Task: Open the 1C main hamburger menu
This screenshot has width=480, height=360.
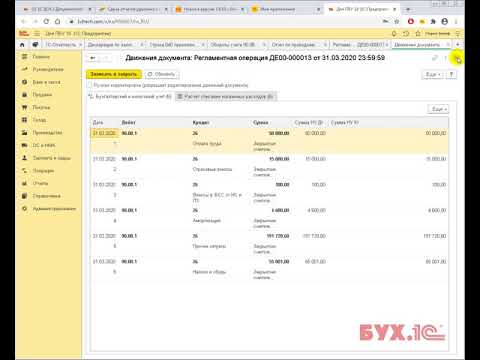Action: (37, 33)
